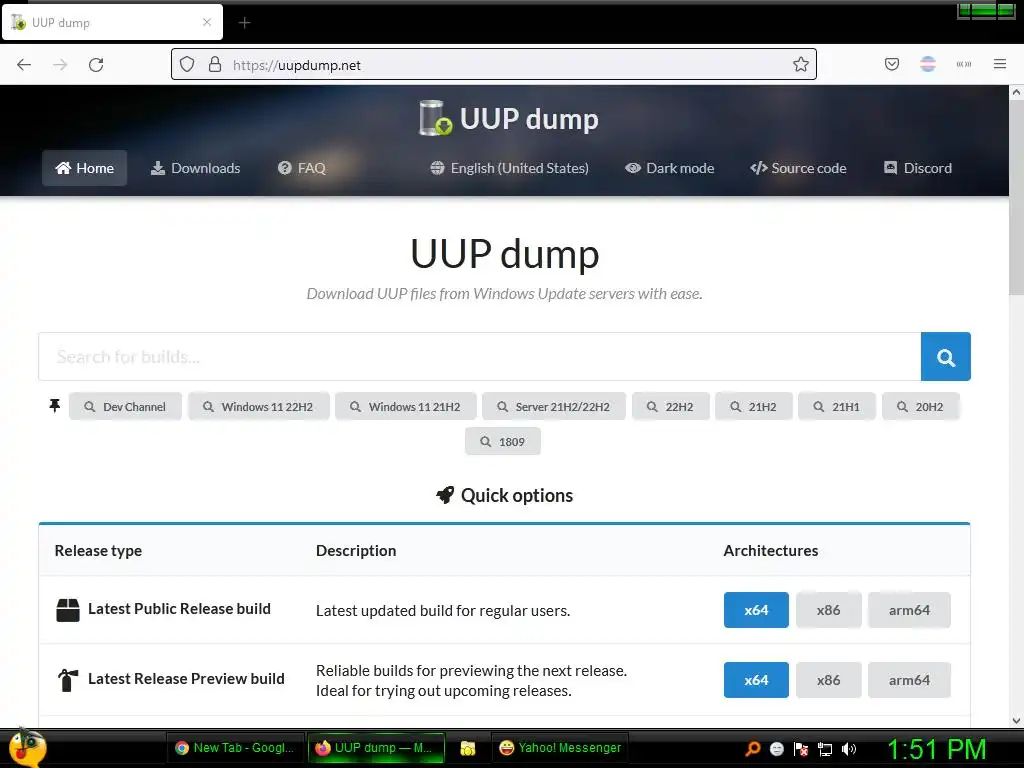
Task: Reload the UUP dump page
Action: (96, 65)
